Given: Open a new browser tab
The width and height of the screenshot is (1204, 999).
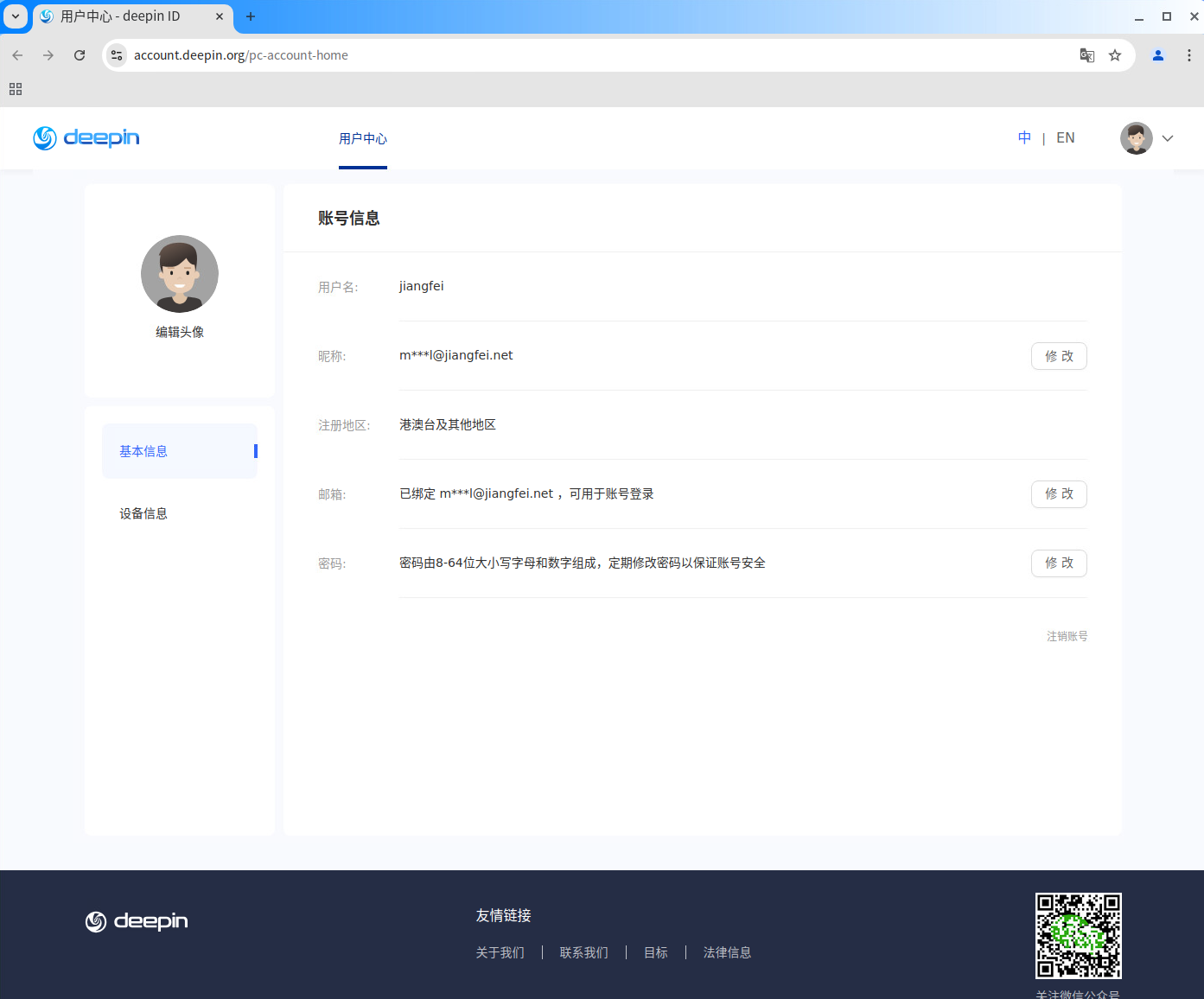Looking at the screenshot, I should coord(251,16).
